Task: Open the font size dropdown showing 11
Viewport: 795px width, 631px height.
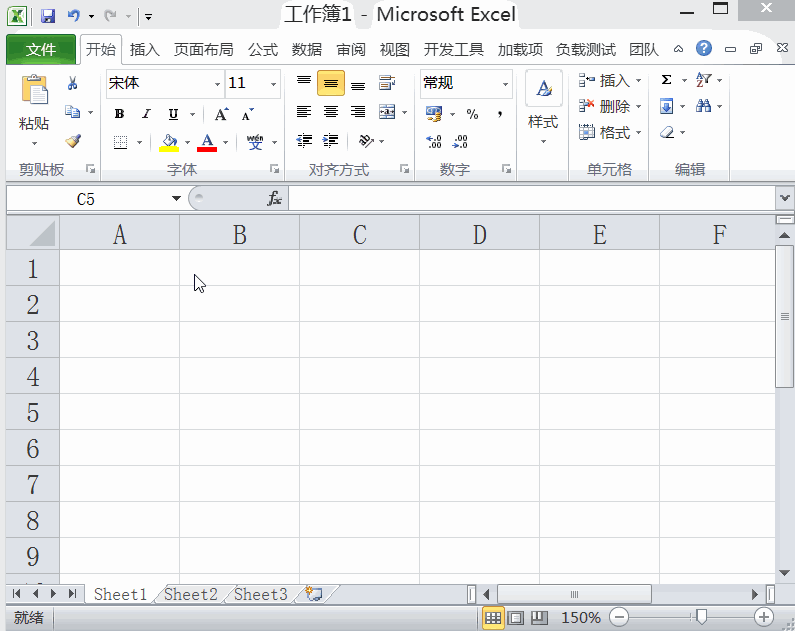Action: pyautogui.click(x=273, y=84)
